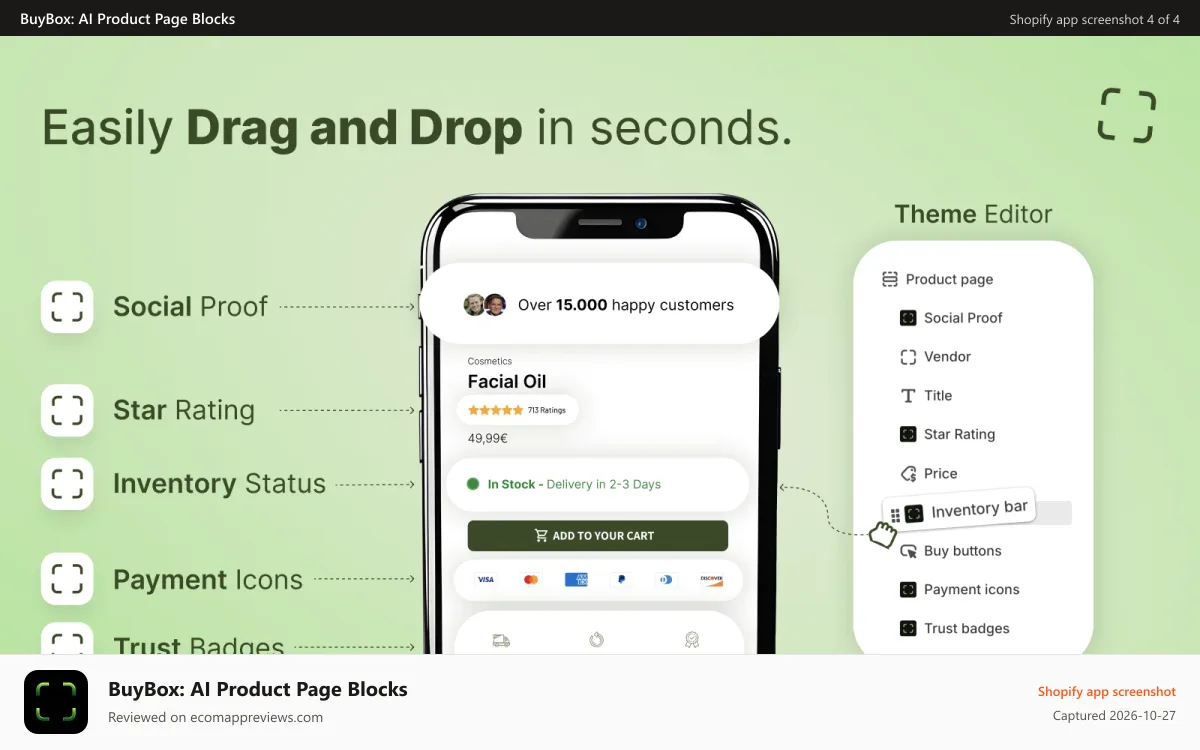This screenshot has height=750, width=1200.
Task: Click the Trust badges block icon
Action: click(x=908, y=629)
